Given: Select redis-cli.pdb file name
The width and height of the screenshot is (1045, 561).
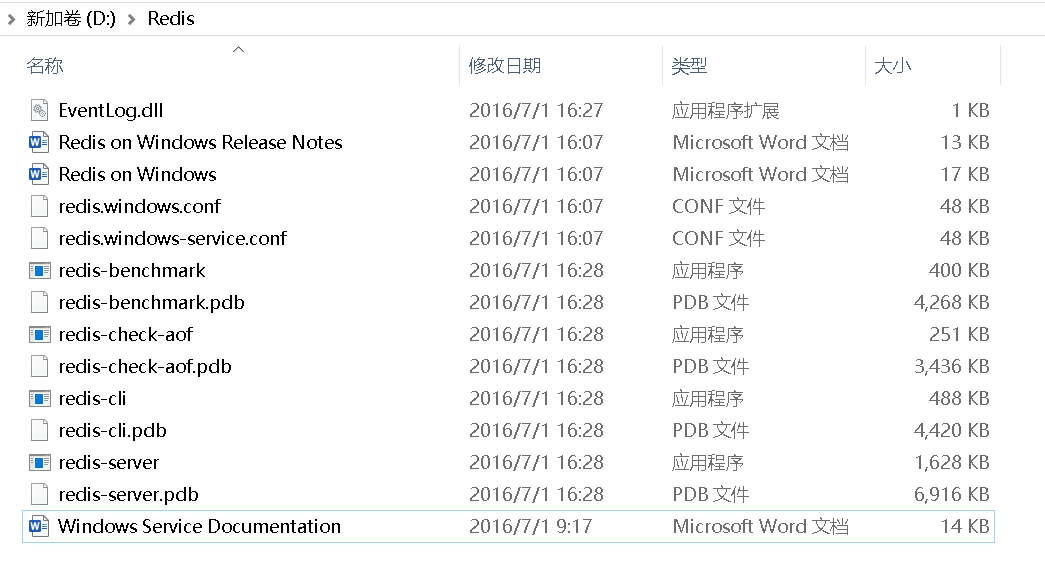Looking at the screenshot, I should pyautogui.click(x=112, y=430).
